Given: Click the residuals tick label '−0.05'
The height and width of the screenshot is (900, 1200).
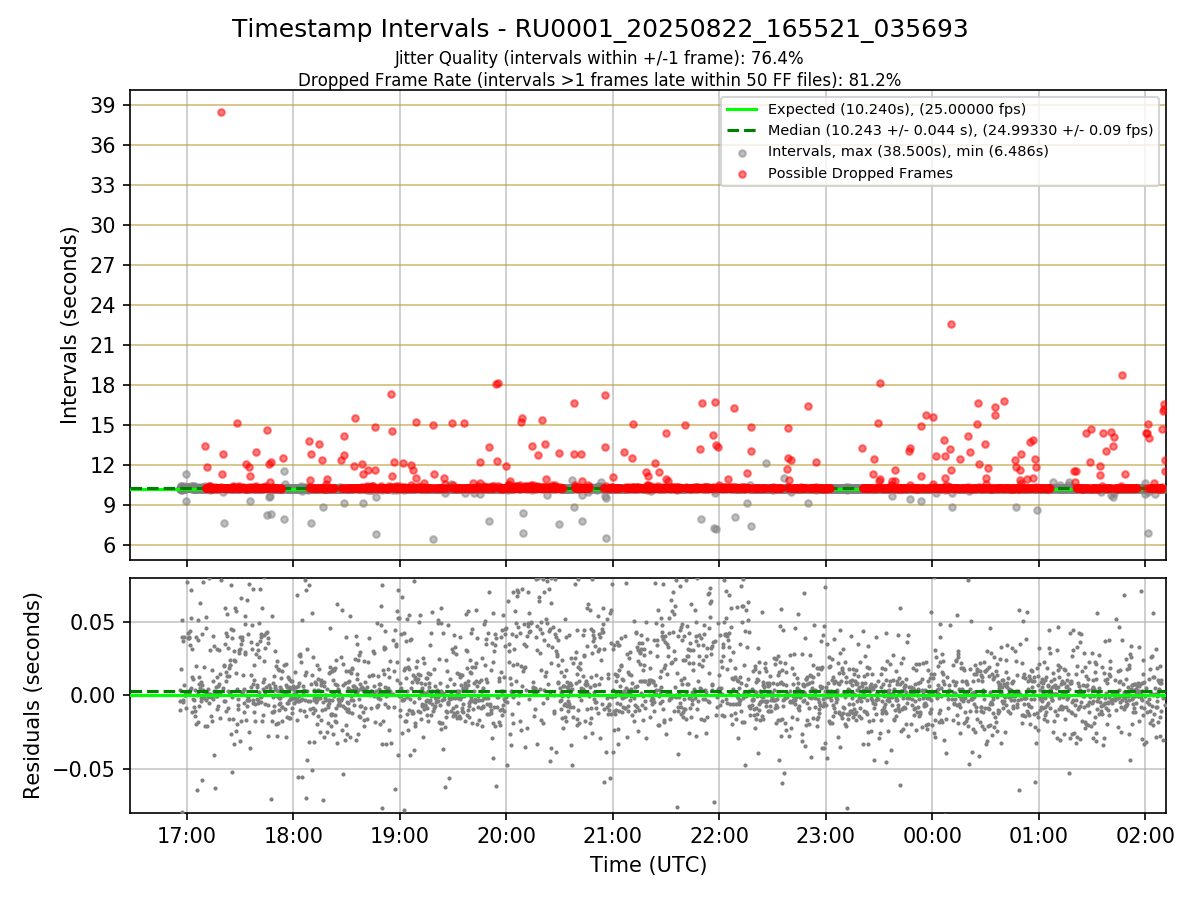Looking at the screenshot, I should [x=86, y=770].
